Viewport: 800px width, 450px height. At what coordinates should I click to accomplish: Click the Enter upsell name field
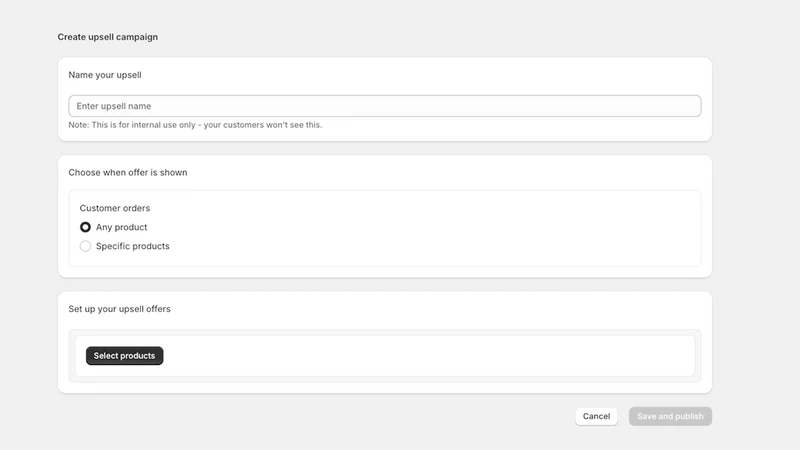385,106
